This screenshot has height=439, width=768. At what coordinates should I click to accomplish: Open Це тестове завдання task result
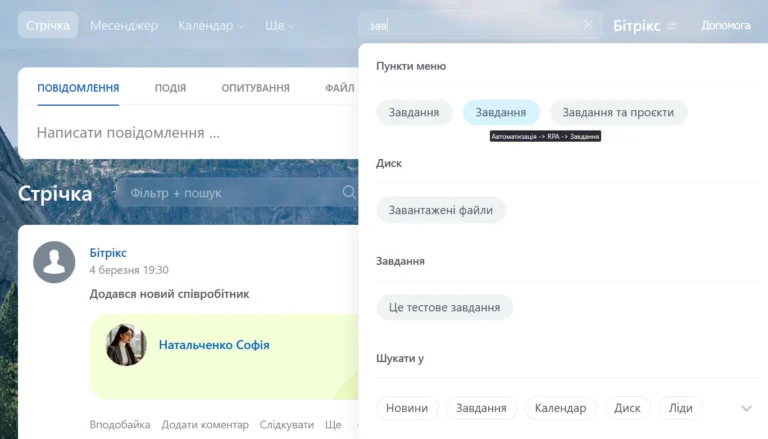coord(444,307)
